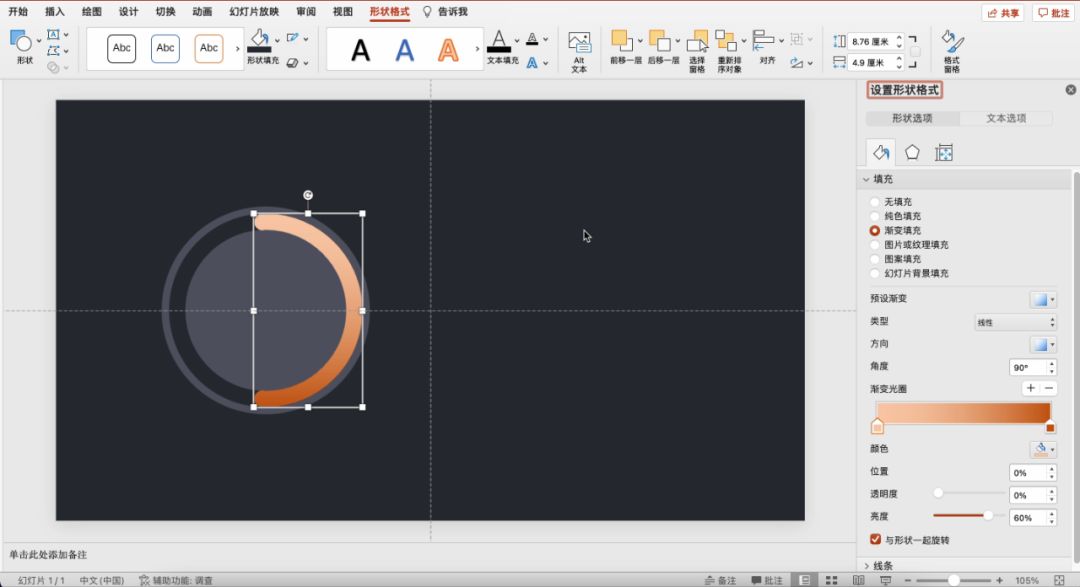Select the No Fill (无填充) radio option
Viewport: 1080px width, 587px height.
click(x=875, y=202)
